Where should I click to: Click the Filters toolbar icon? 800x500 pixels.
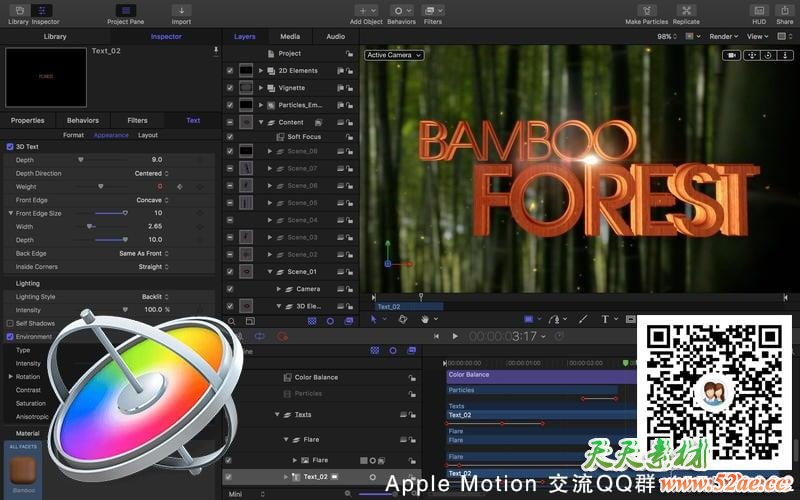(x=433, y=10)
